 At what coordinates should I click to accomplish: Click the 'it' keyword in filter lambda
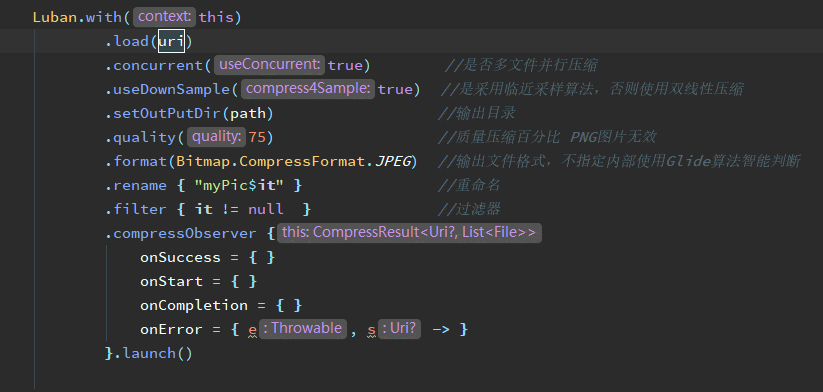point(203,209)
